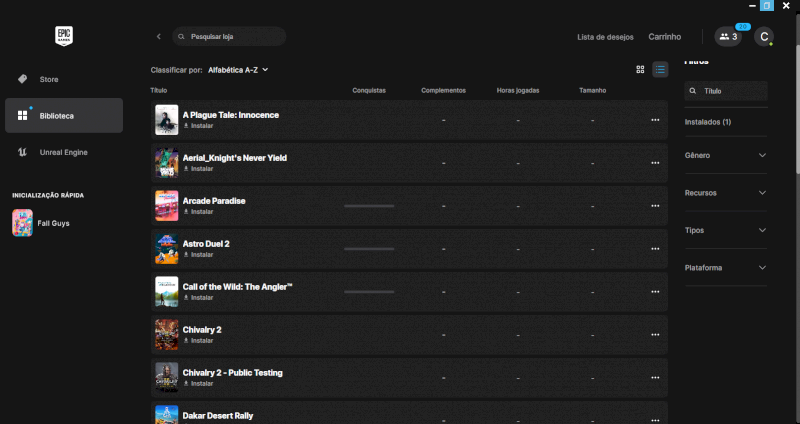Switch to list view

(660, 69)
